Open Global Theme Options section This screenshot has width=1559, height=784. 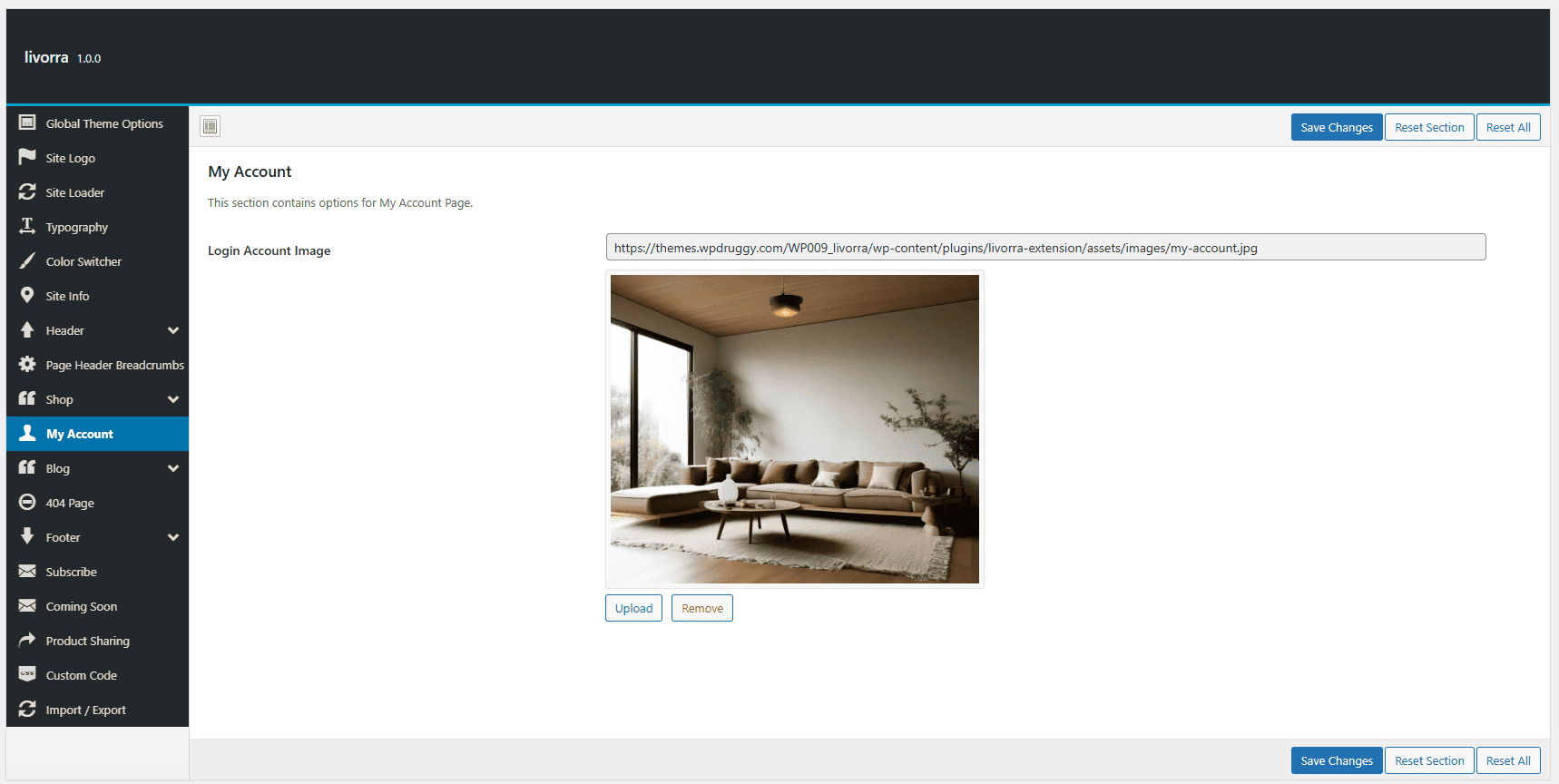point(97,123)
